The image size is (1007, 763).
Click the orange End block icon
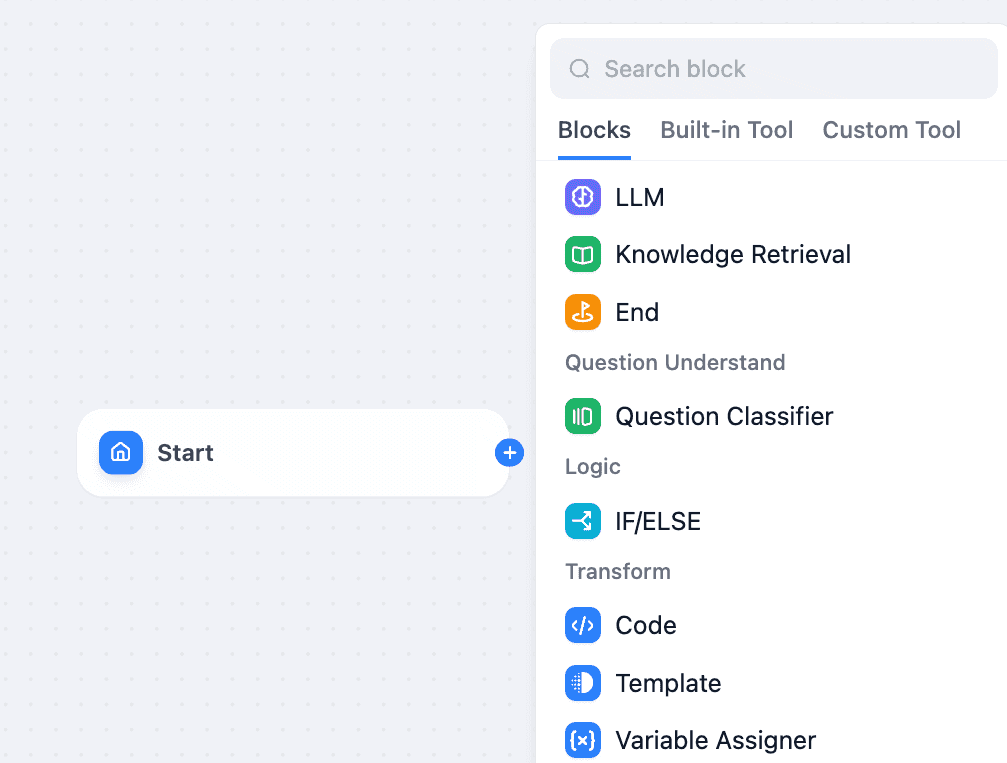tap(582, 312)
